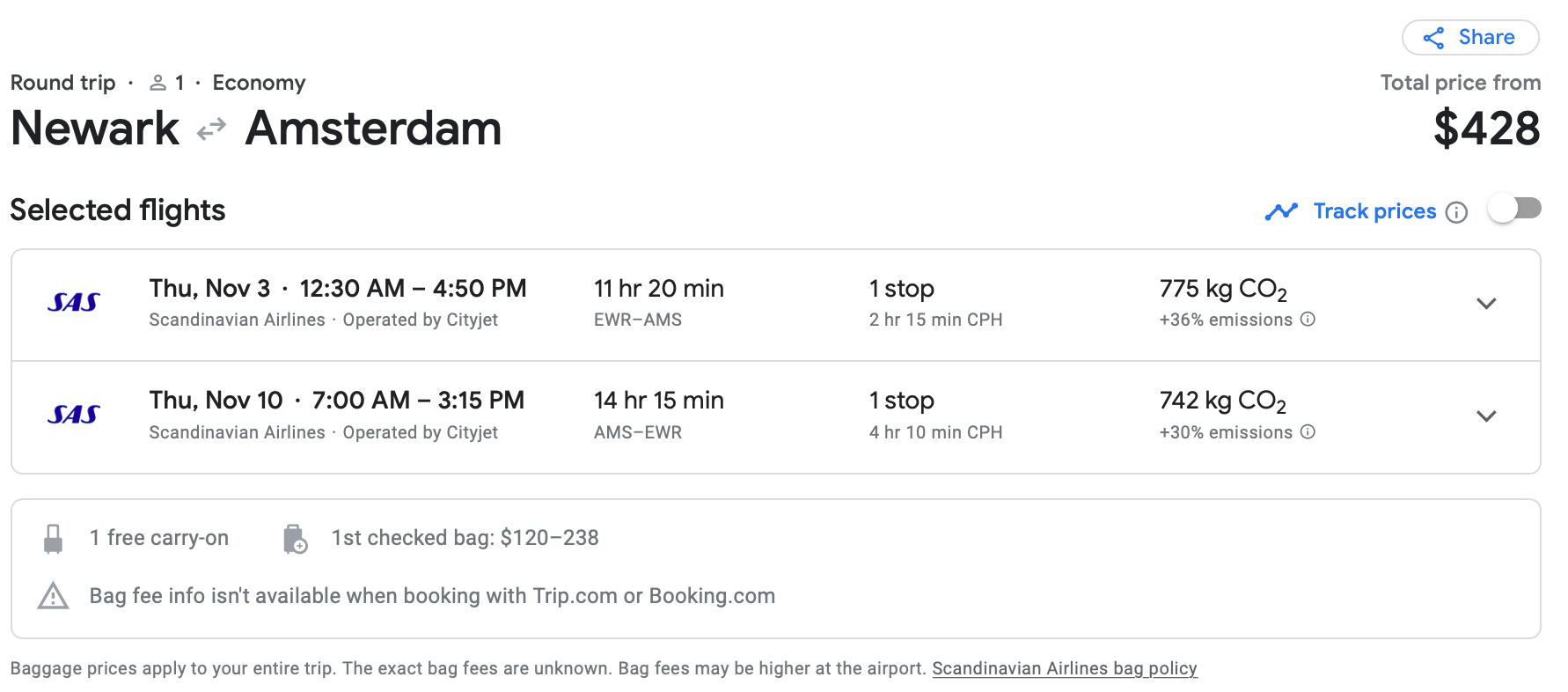
Task: Enable the Track prices toggle
Action: click(x=1515, y=210)
